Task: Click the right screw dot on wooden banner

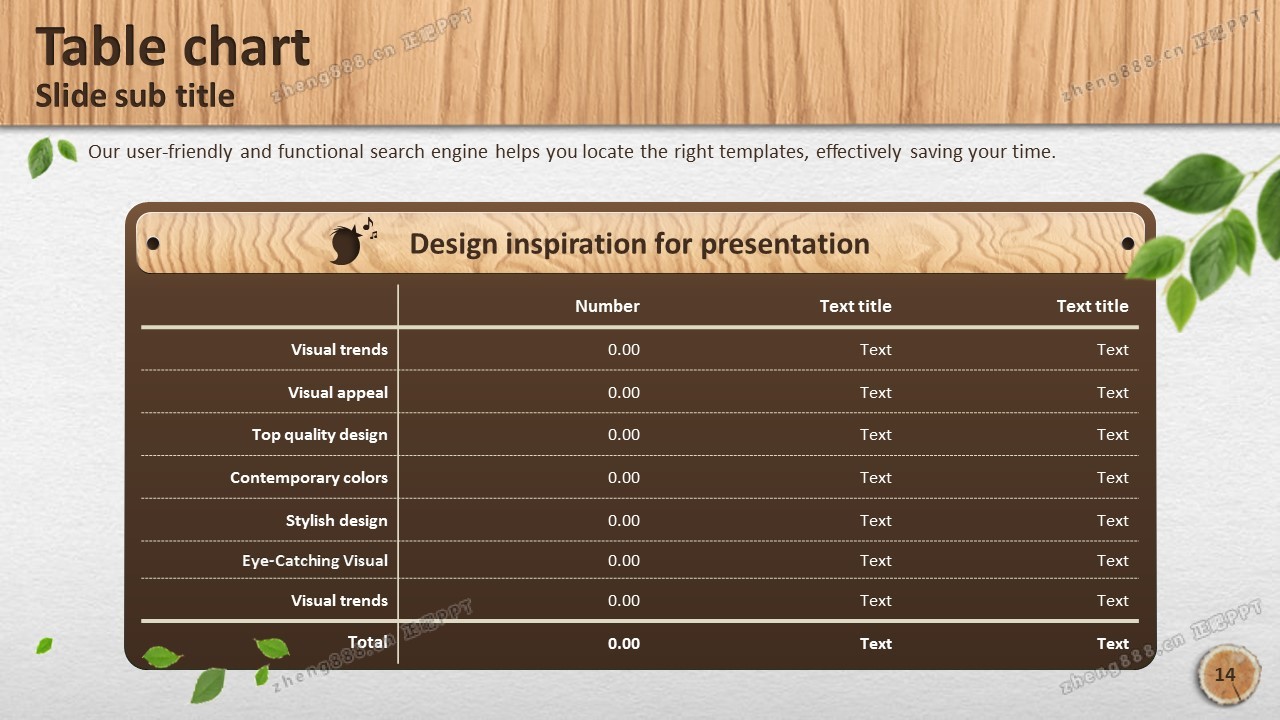Action: click(1128, 244)
